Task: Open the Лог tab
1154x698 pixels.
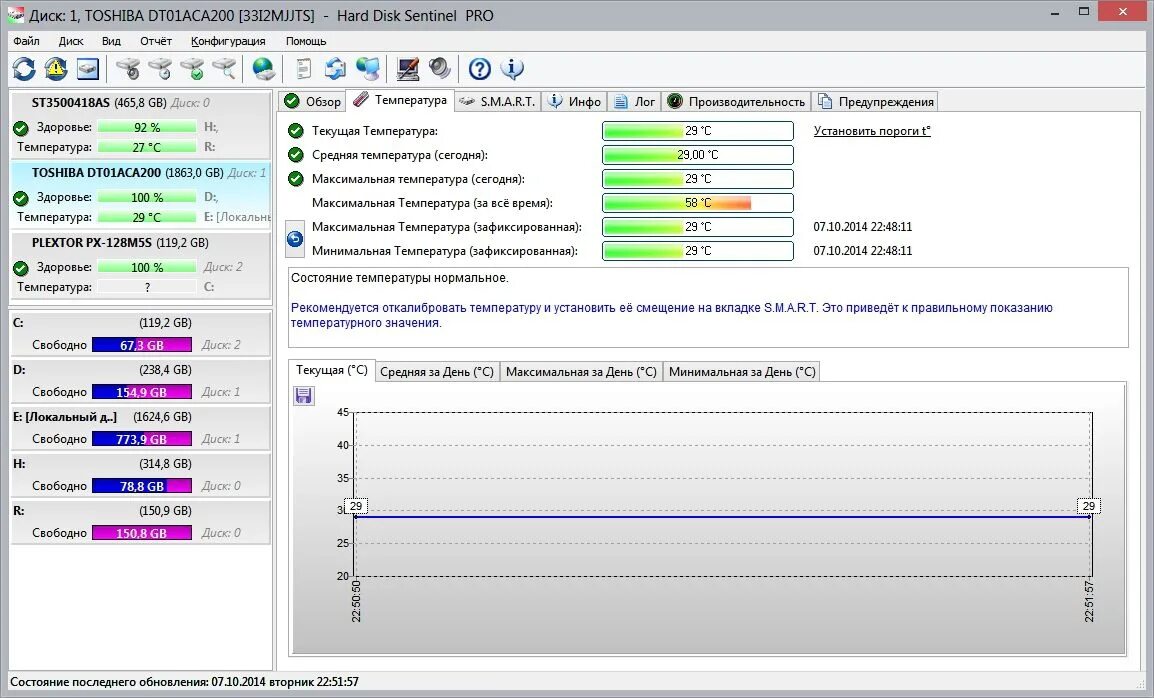Action: (634, 102)
